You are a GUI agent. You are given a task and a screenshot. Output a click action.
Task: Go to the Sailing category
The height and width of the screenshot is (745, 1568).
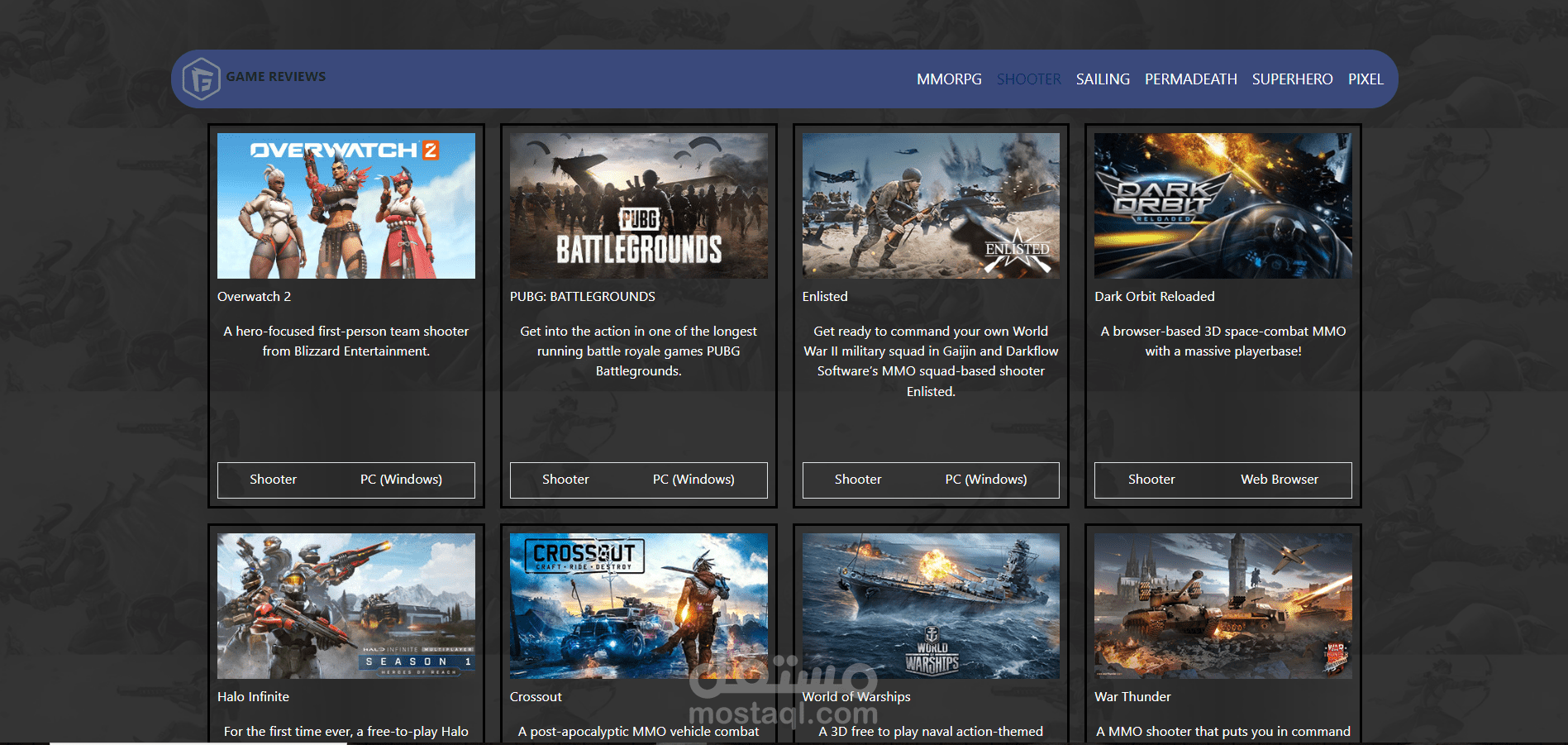pos(1103,79)
